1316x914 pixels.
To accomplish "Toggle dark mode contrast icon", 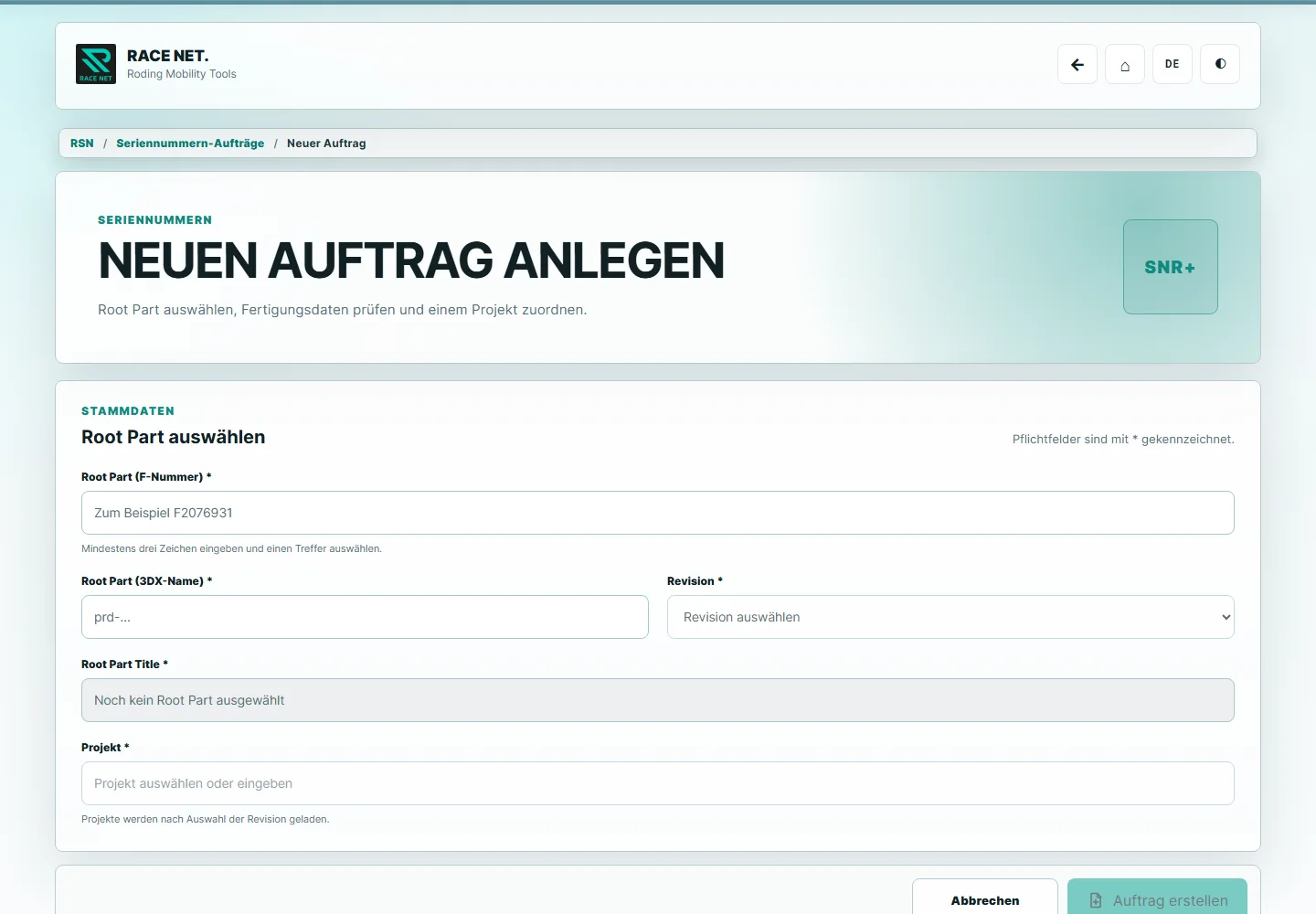I will click(x=1220, y=64).
